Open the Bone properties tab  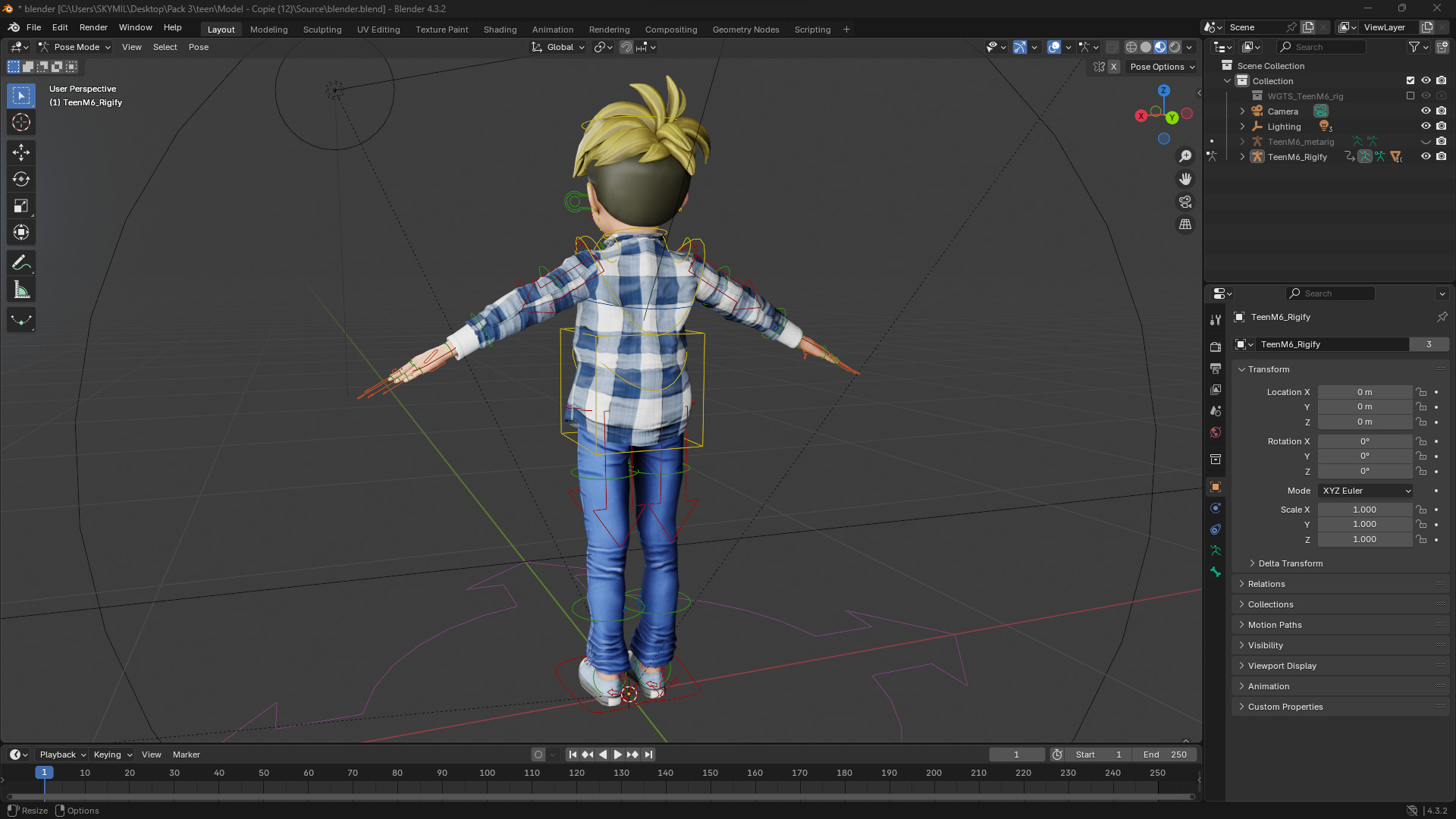1216,571
